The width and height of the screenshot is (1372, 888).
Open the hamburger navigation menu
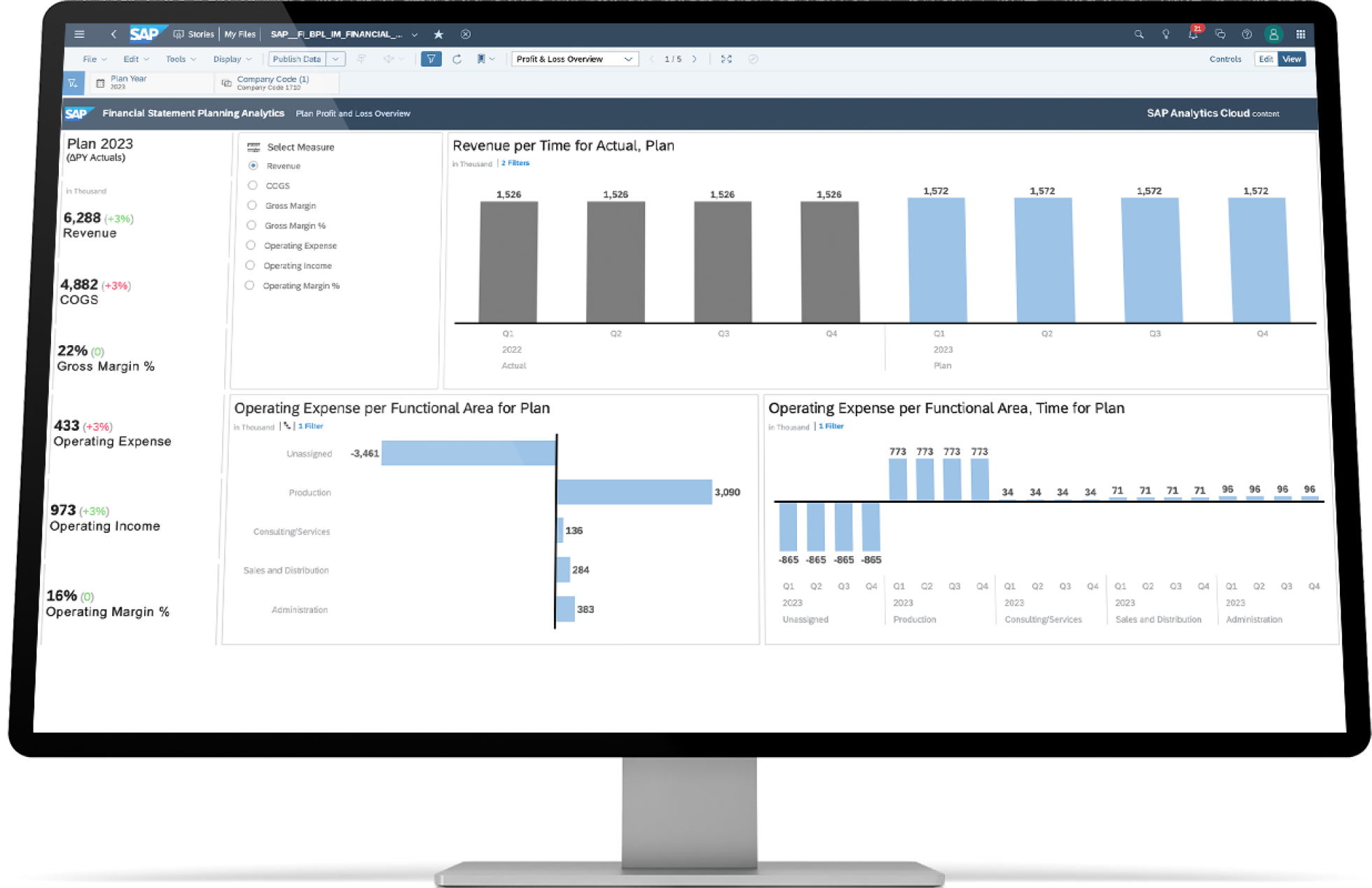(x=79, y=34)
